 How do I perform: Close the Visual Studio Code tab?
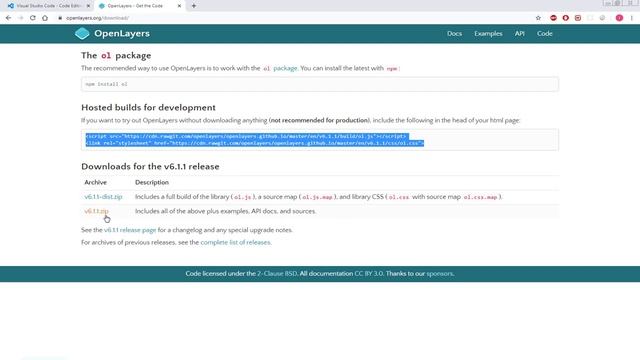(x=88, y=6)
